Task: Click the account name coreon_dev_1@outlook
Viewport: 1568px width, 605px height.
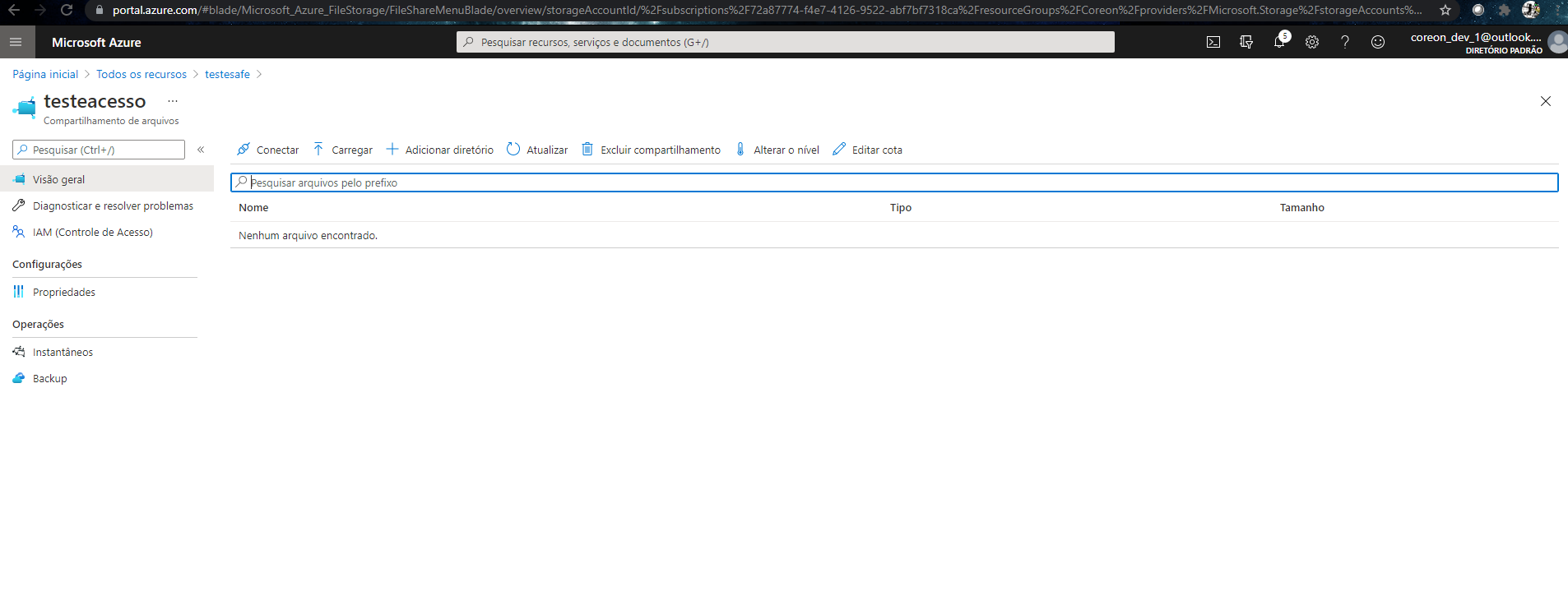Action: 1476,37
